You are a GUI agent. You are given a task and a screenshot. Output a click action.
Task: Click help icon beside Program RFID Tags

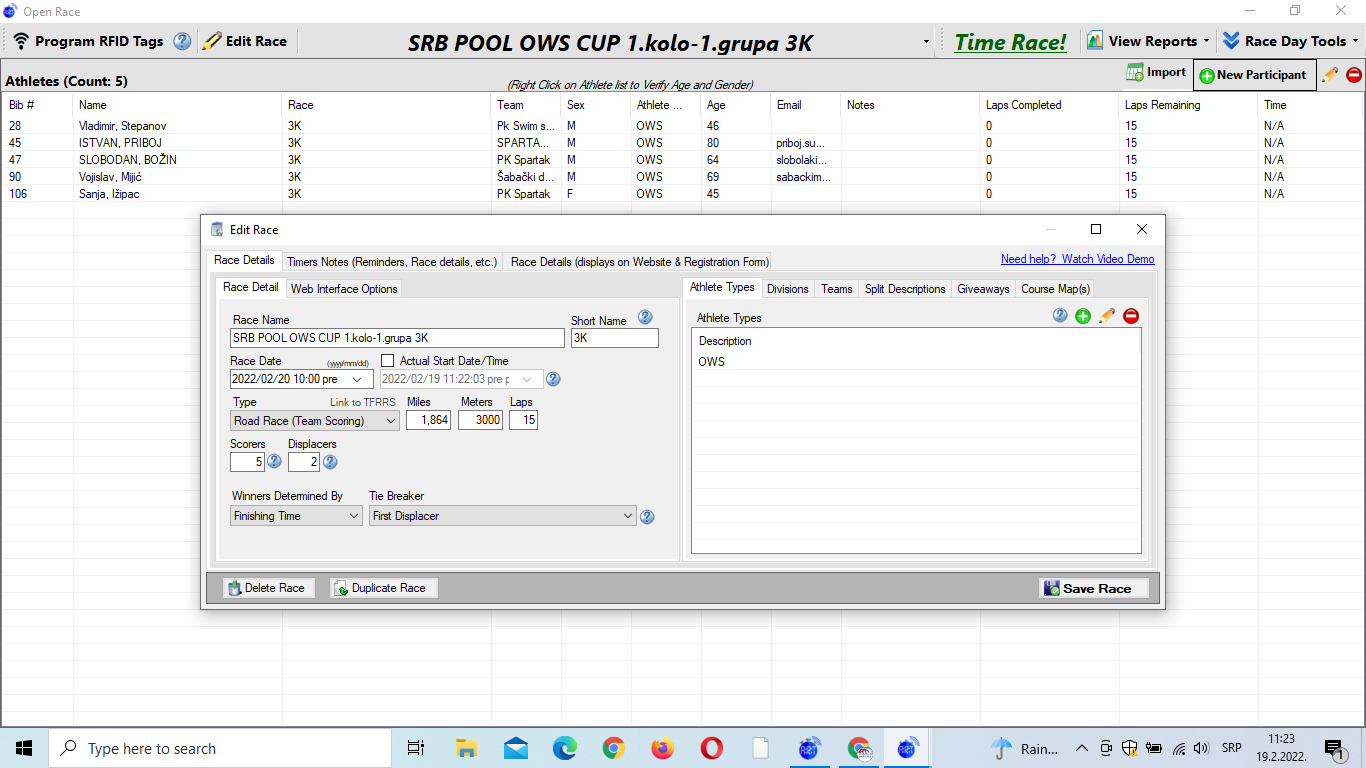tap(182, 41)
